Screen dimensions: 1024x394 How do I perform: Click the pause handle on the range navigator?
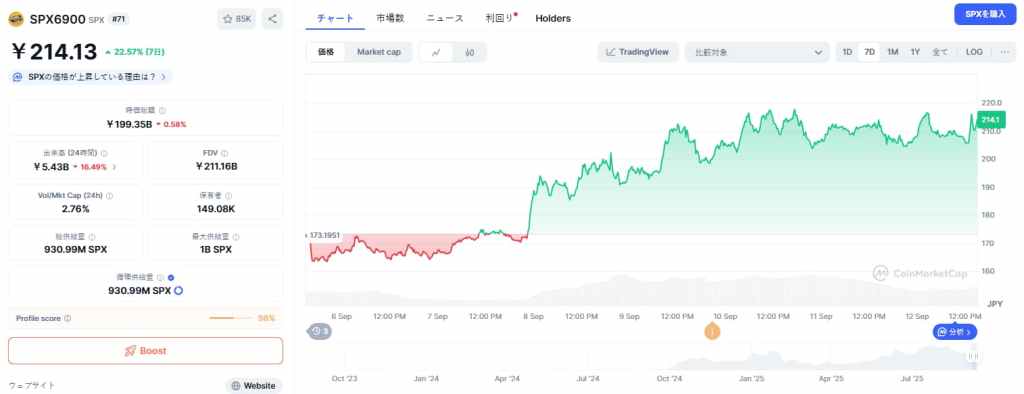(x=973, y=356)
